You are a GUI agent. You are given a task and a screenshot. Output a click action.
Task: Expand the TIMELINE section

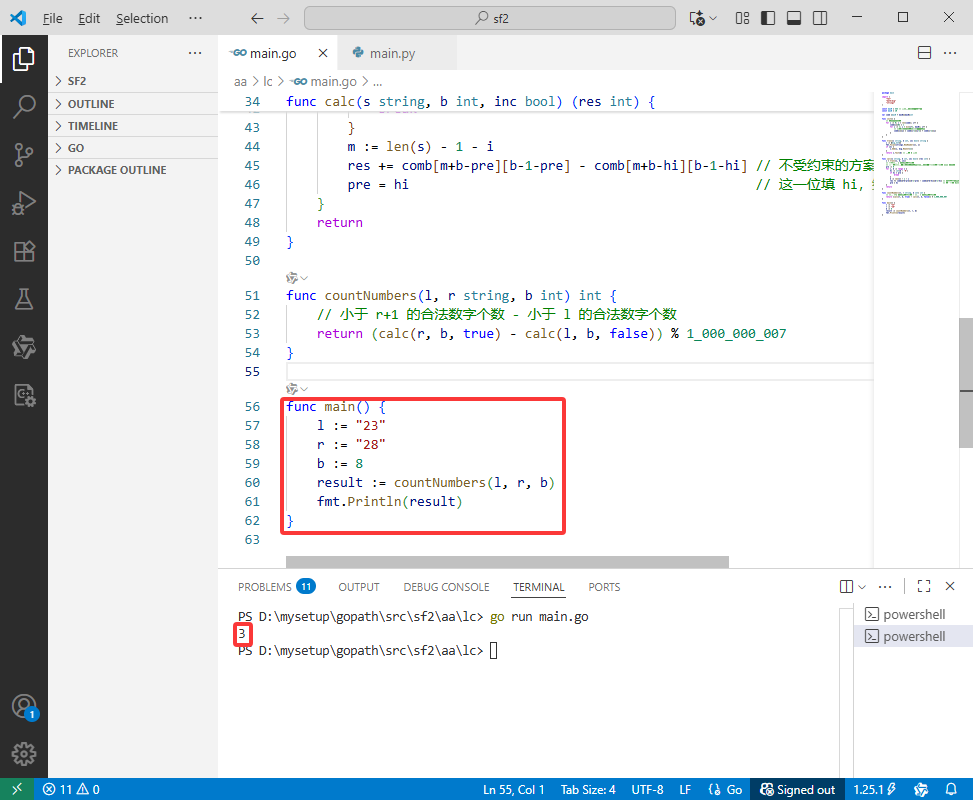coord(133,126)
